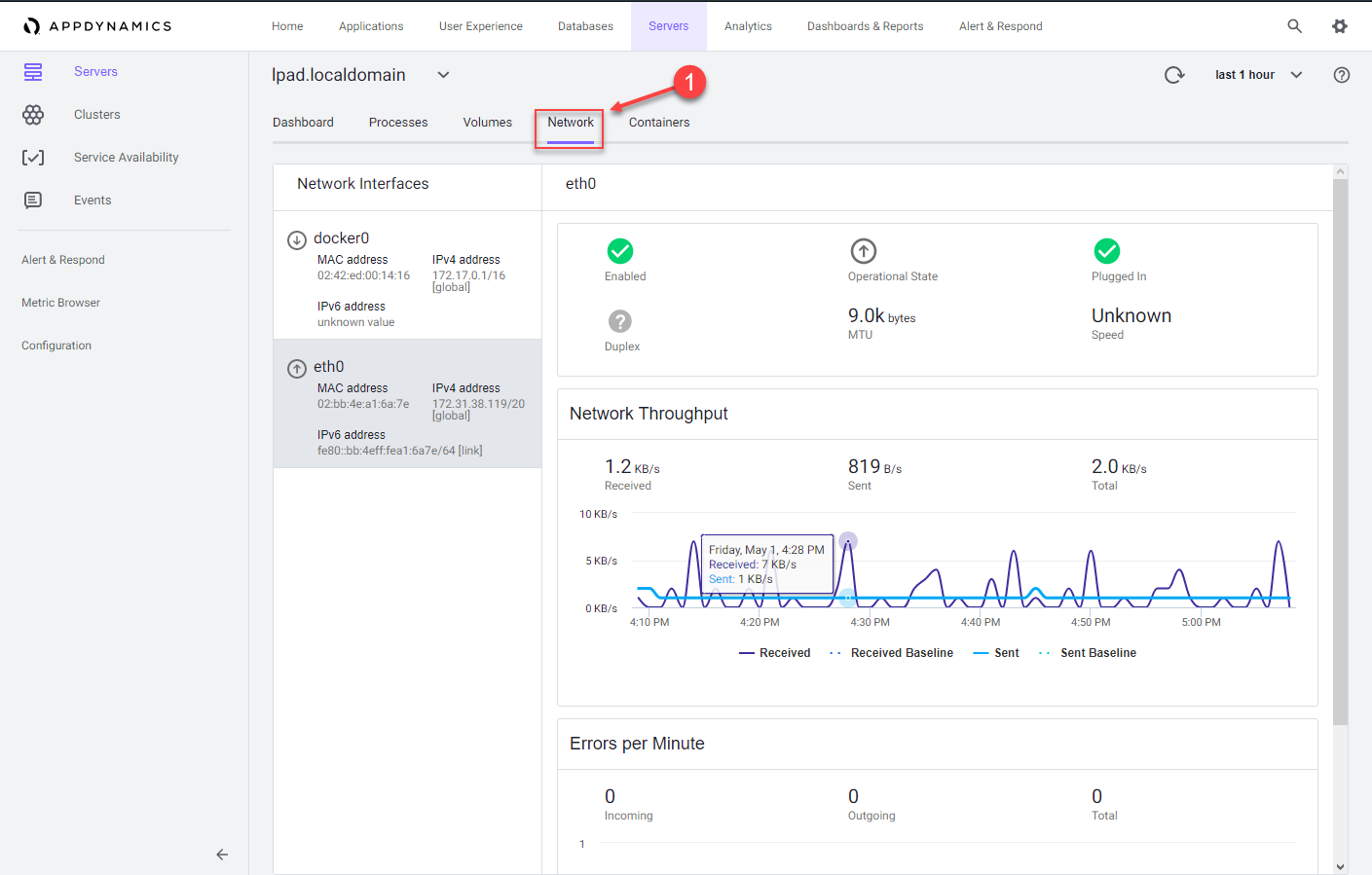Click the Duplex unknown question icon
The image size is (1372, 875).
point(620,321)
